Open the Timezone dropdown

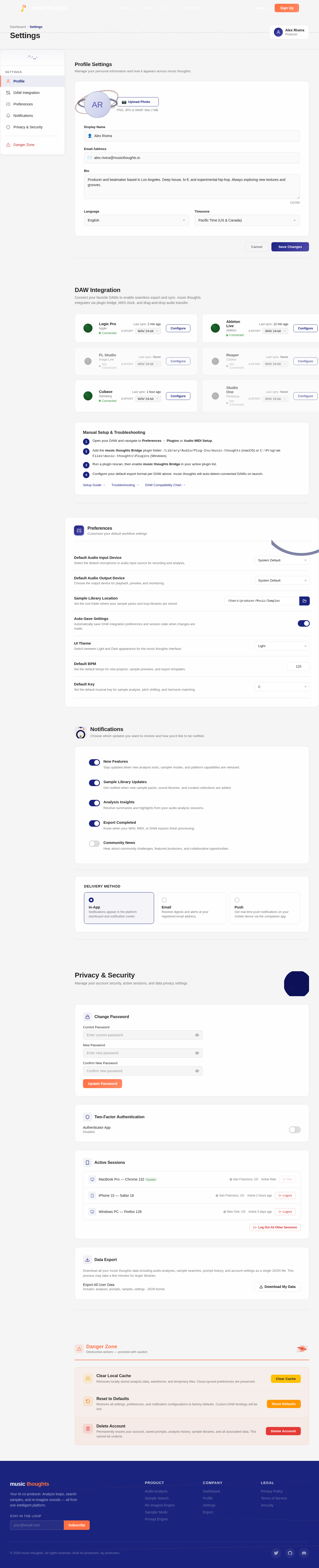click(x=247, y=220)
